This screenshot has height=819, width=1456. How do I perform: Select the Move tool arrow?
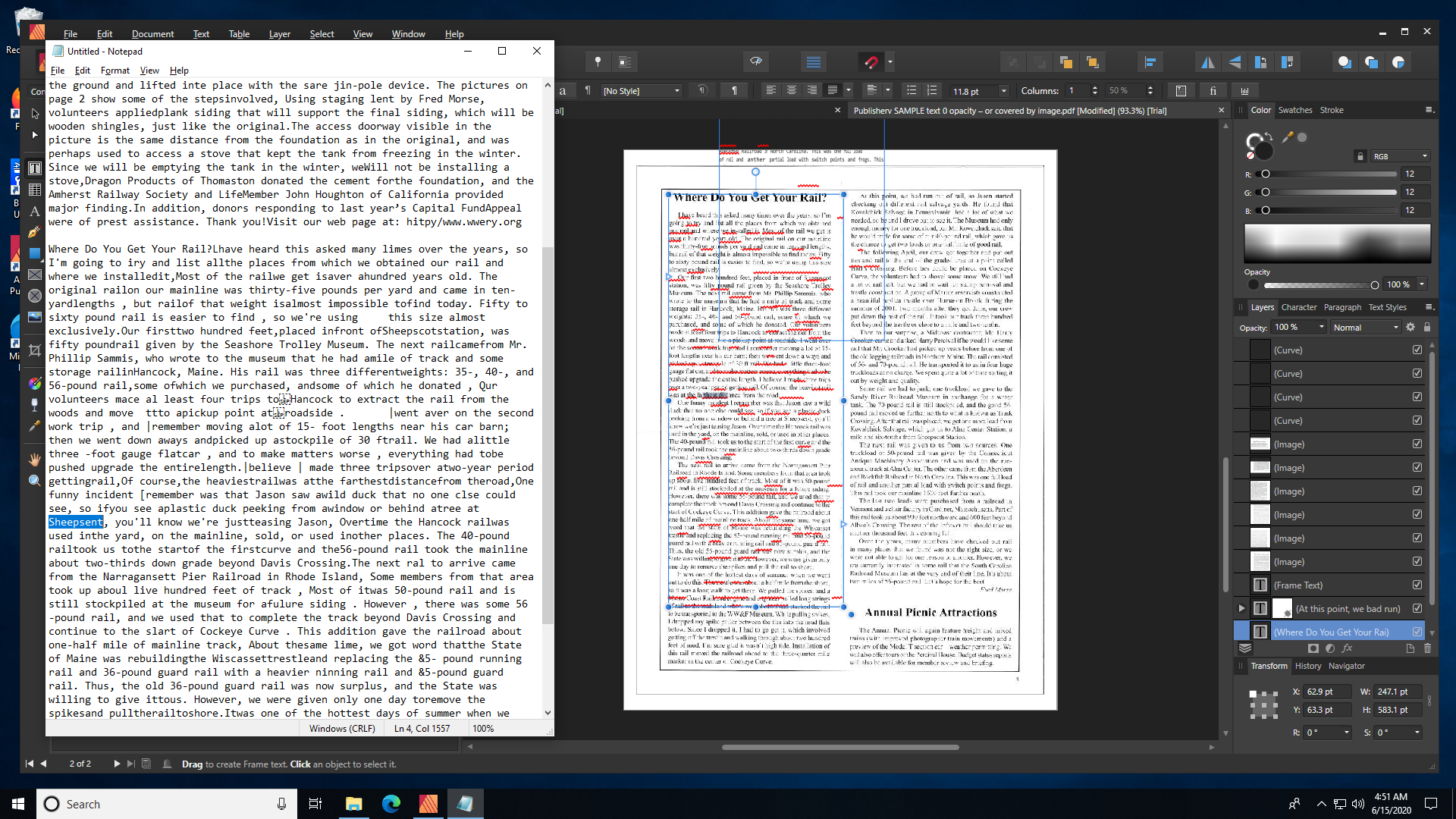35,114
